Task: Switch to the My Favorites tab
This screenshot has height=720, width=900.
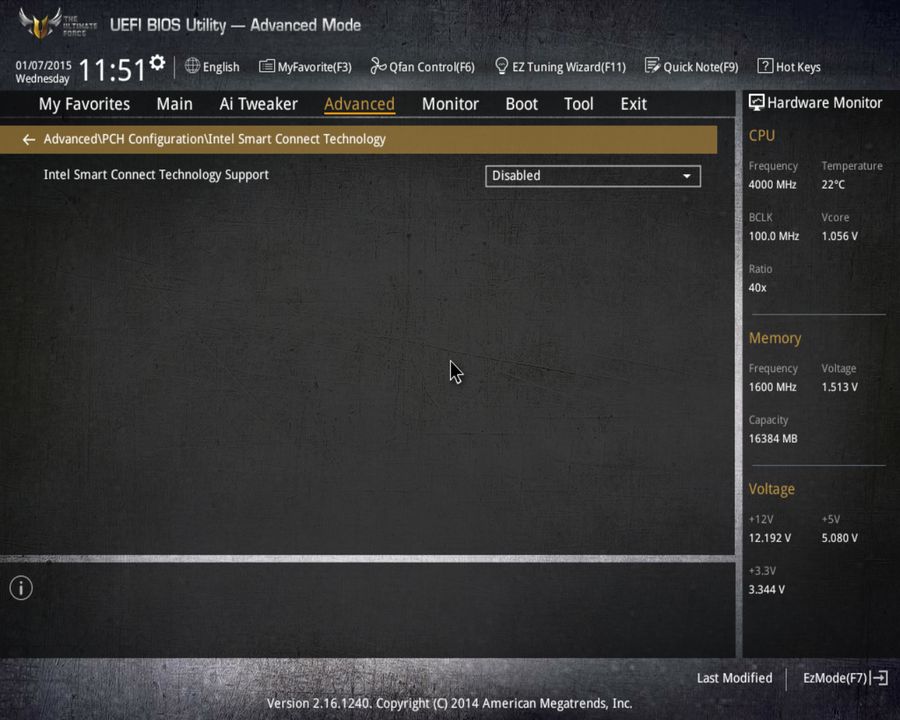Action: pos(84,104)
